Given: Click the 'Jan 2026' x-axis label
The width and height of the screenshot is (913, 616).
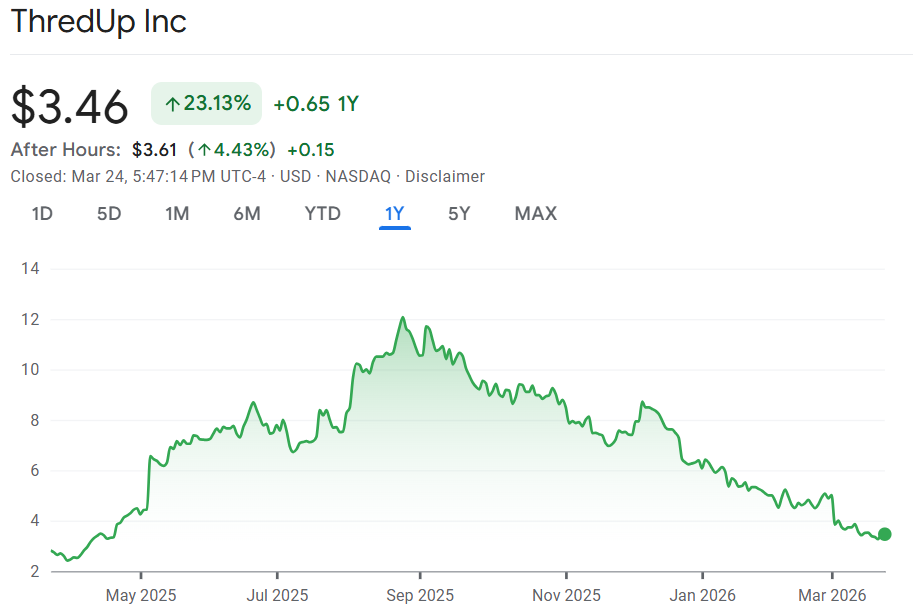Looking at the screenshot, I should coord(702,595).
